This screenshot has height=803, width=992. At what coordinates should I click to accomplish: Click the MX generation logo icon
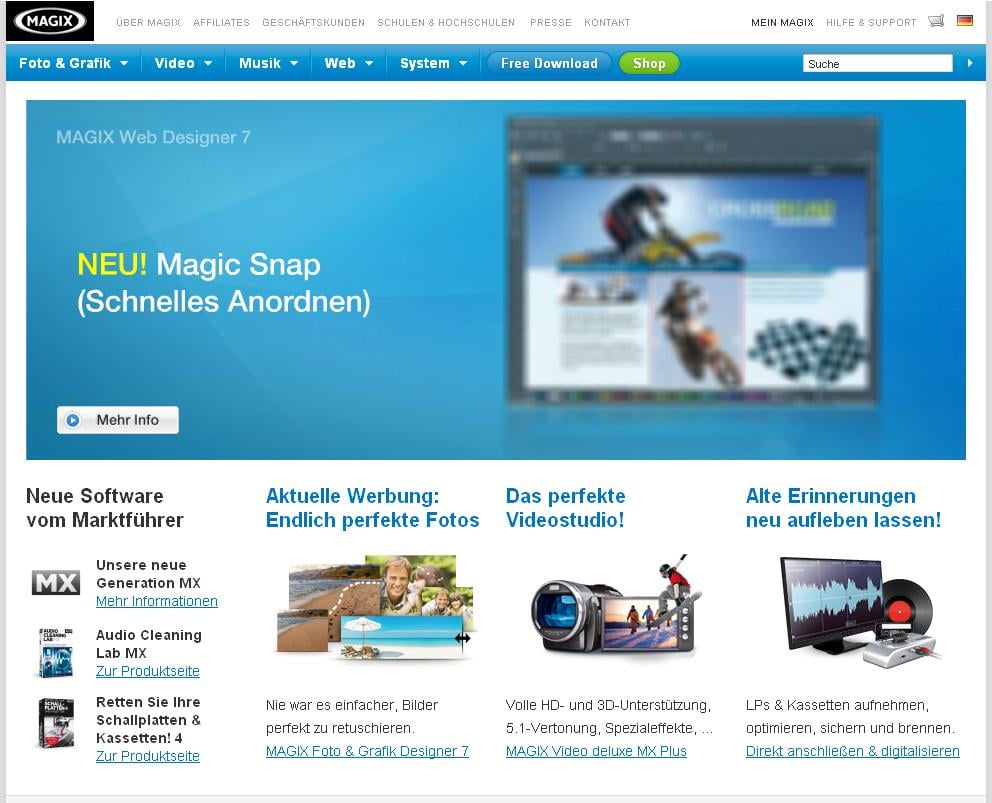[x=56, y=583]
